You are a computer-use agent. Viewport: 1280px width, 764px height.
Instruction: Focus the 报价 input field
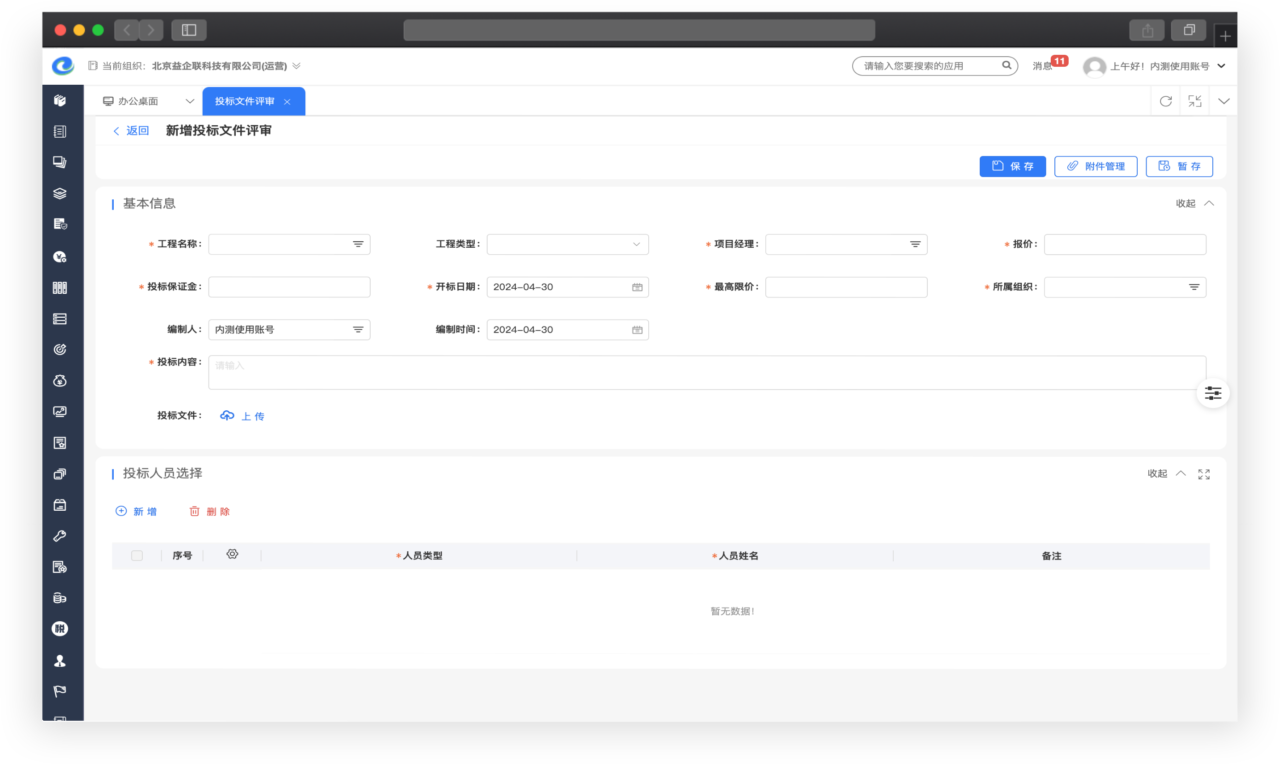pos(1125,244)
